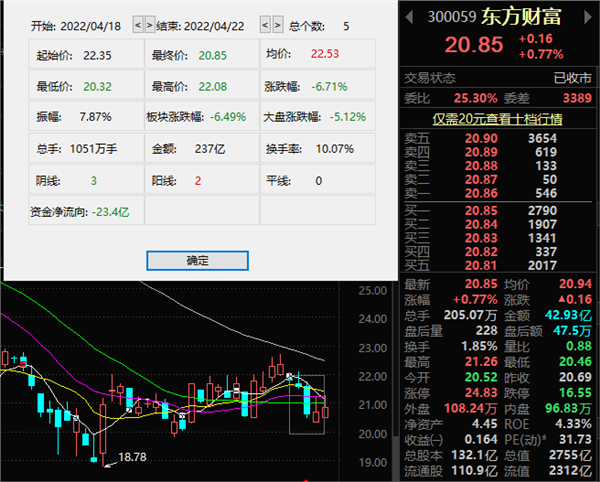Click the start date previous arrow
The height and width of the screenshot is (482, 600).
tap(138, 24)
